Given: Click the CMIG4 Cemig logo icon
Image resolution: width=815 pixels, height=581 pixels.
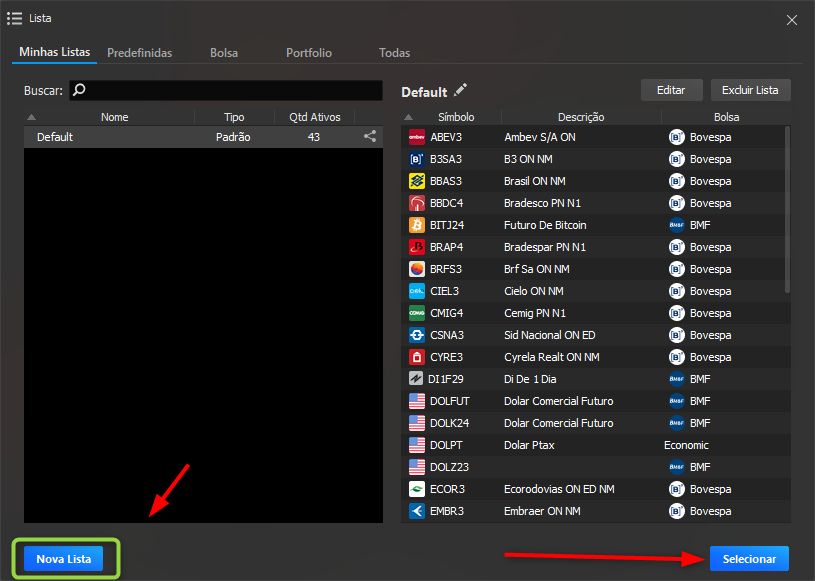Looking at the screenshot, I should 417,313.
